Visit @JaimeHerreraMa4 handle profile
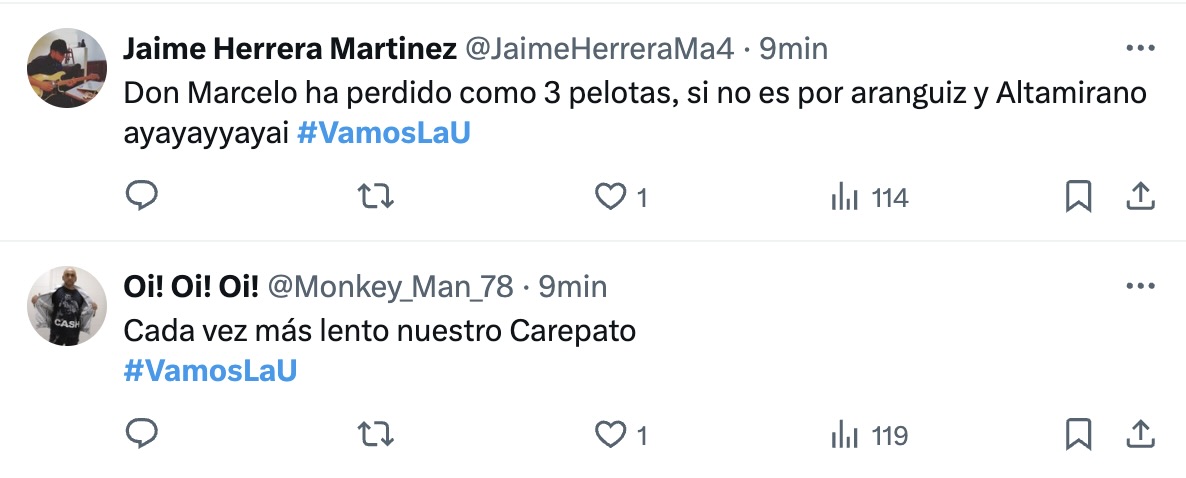Viewport: 1186px width, 478px height. [x=600, y=49]
